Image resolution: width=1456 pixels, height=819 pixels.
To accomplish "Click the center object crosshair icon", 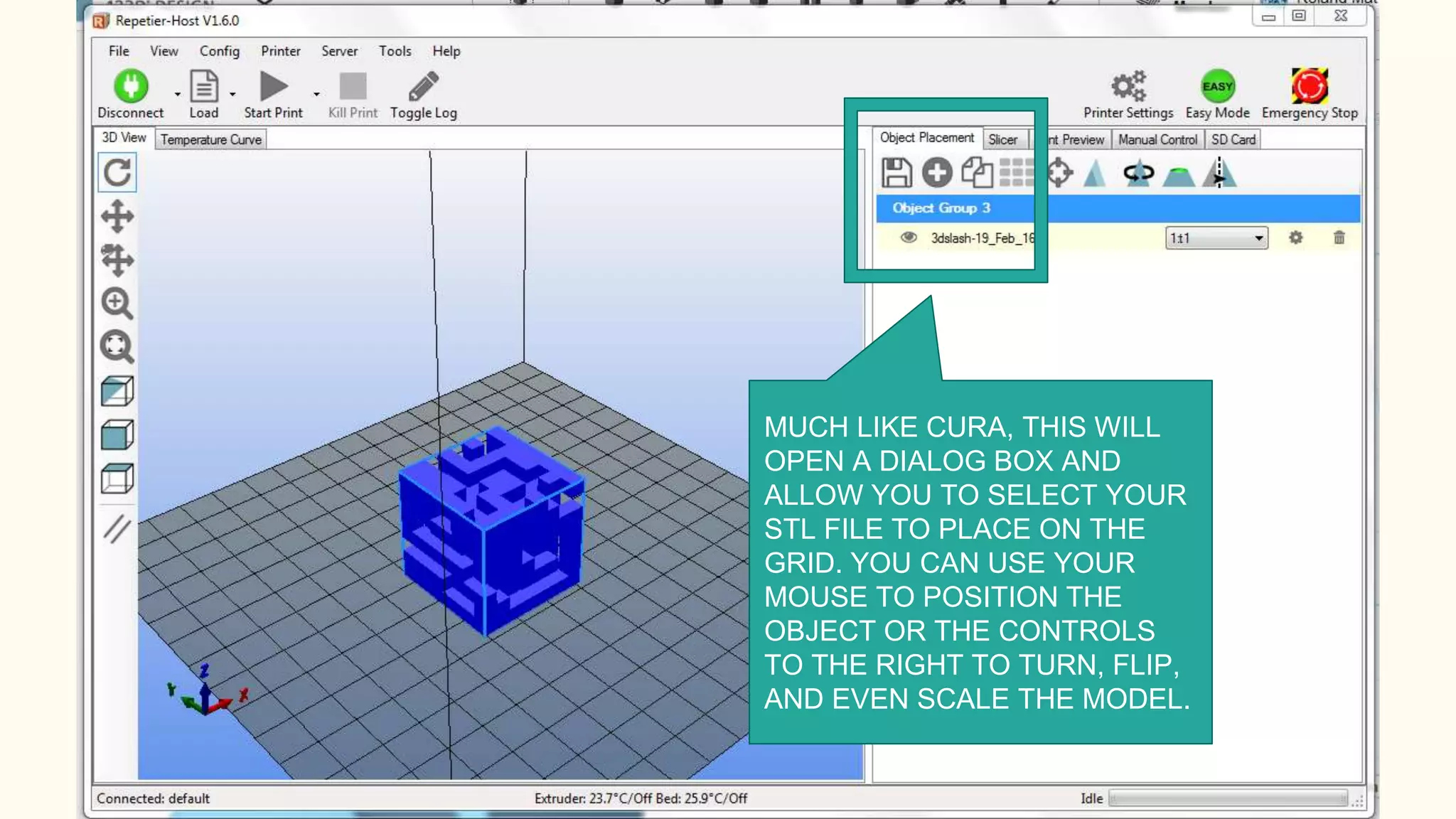I will point(1059,173).
